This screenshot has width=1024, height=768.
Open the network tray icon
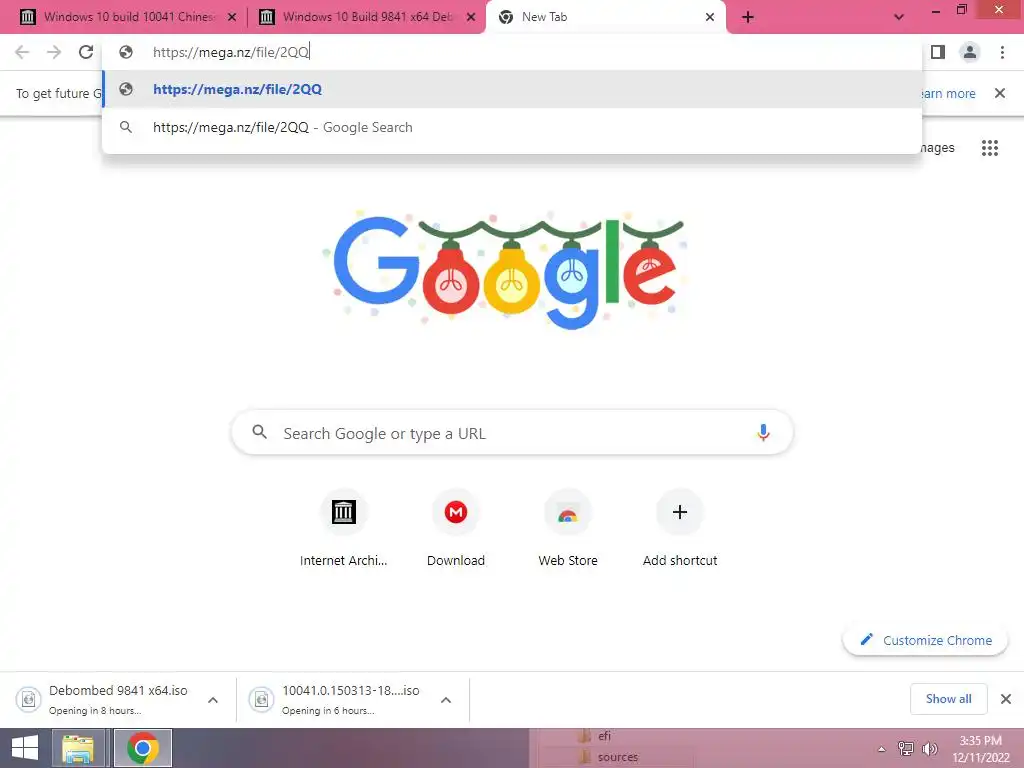(x=906, y=748)
